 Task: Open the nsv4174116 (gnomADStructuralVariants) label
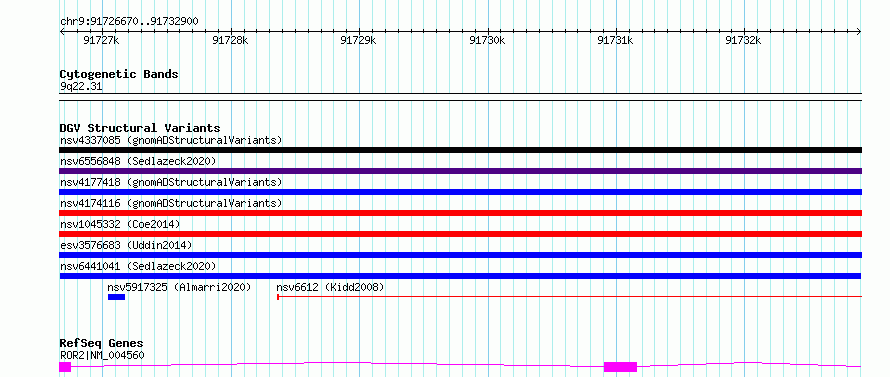pyautogui.click(x=171, y=203)
